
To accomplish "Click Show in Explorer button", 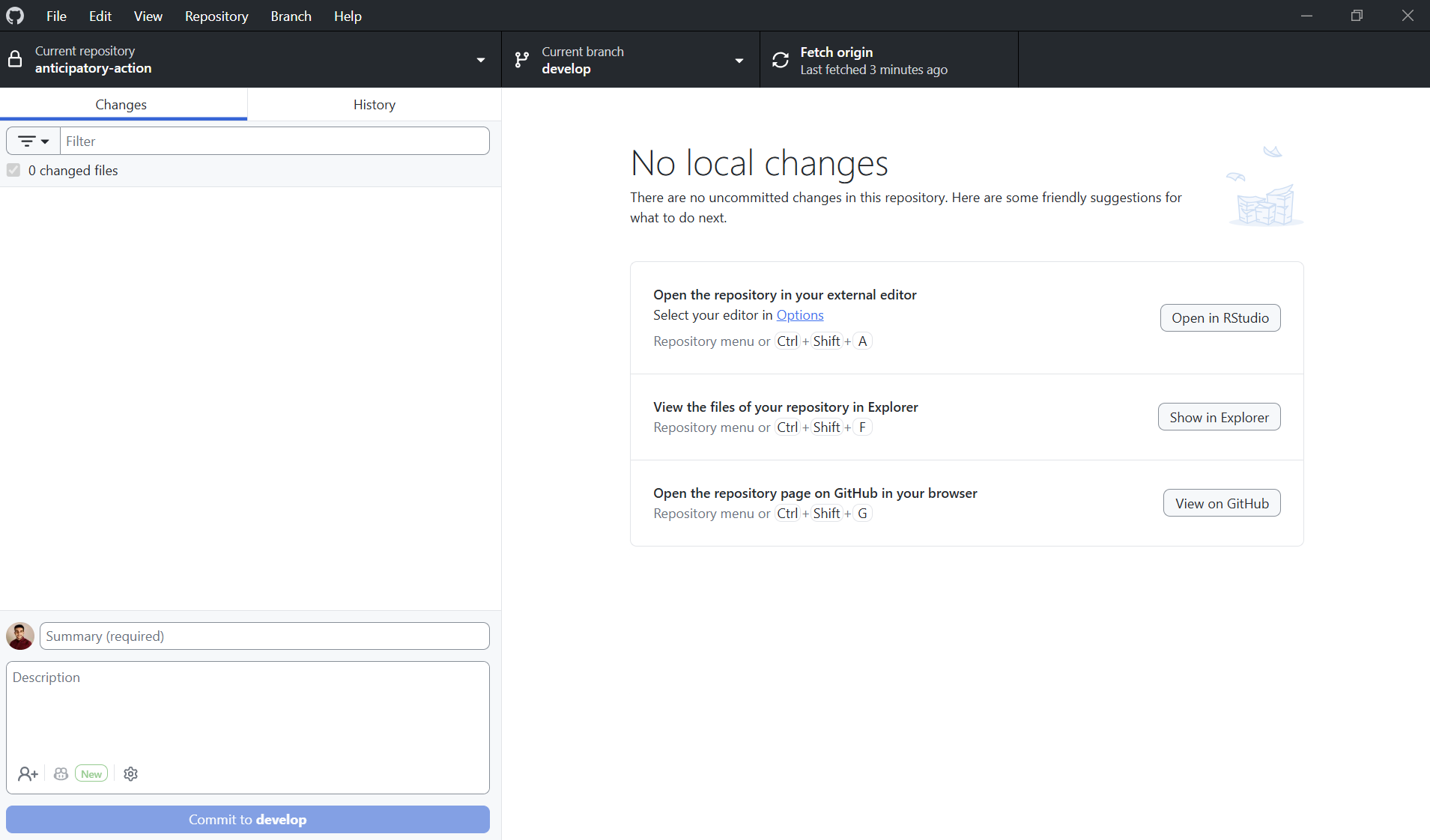I will pyautogui.click(x=1220, y=417).
